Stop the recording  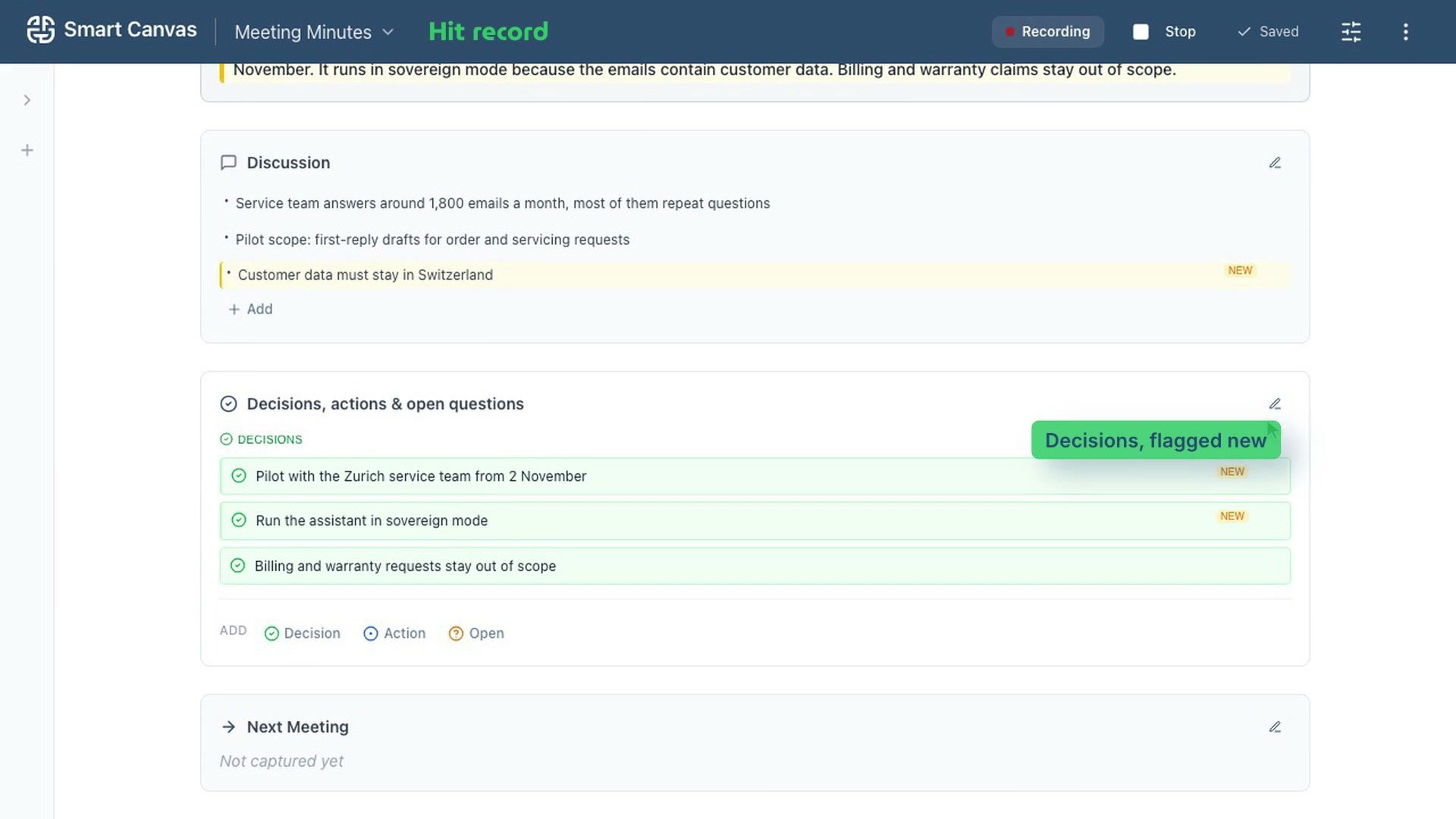1165,32
